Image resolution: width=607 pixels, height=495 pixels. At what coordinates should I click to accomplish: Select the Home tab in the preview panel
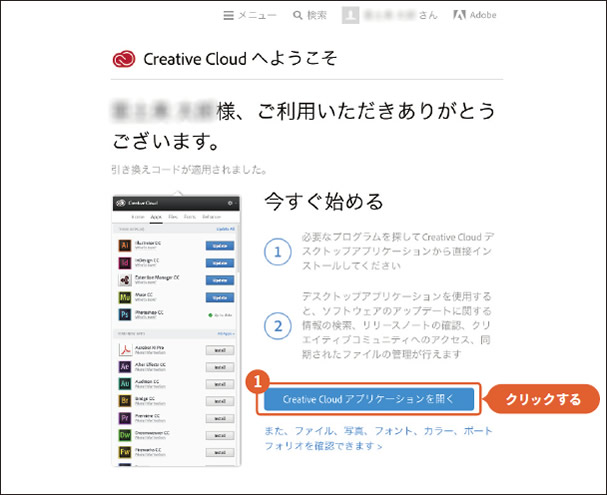[x=138, y=217]
